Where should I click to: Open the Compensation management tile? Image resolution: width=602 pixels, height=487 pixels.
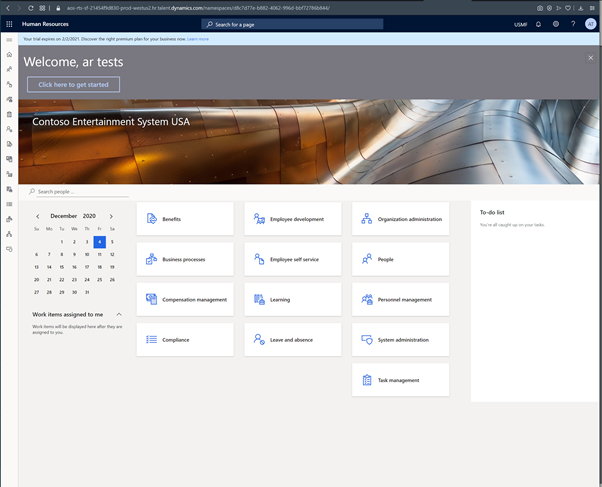coord(185,300)
